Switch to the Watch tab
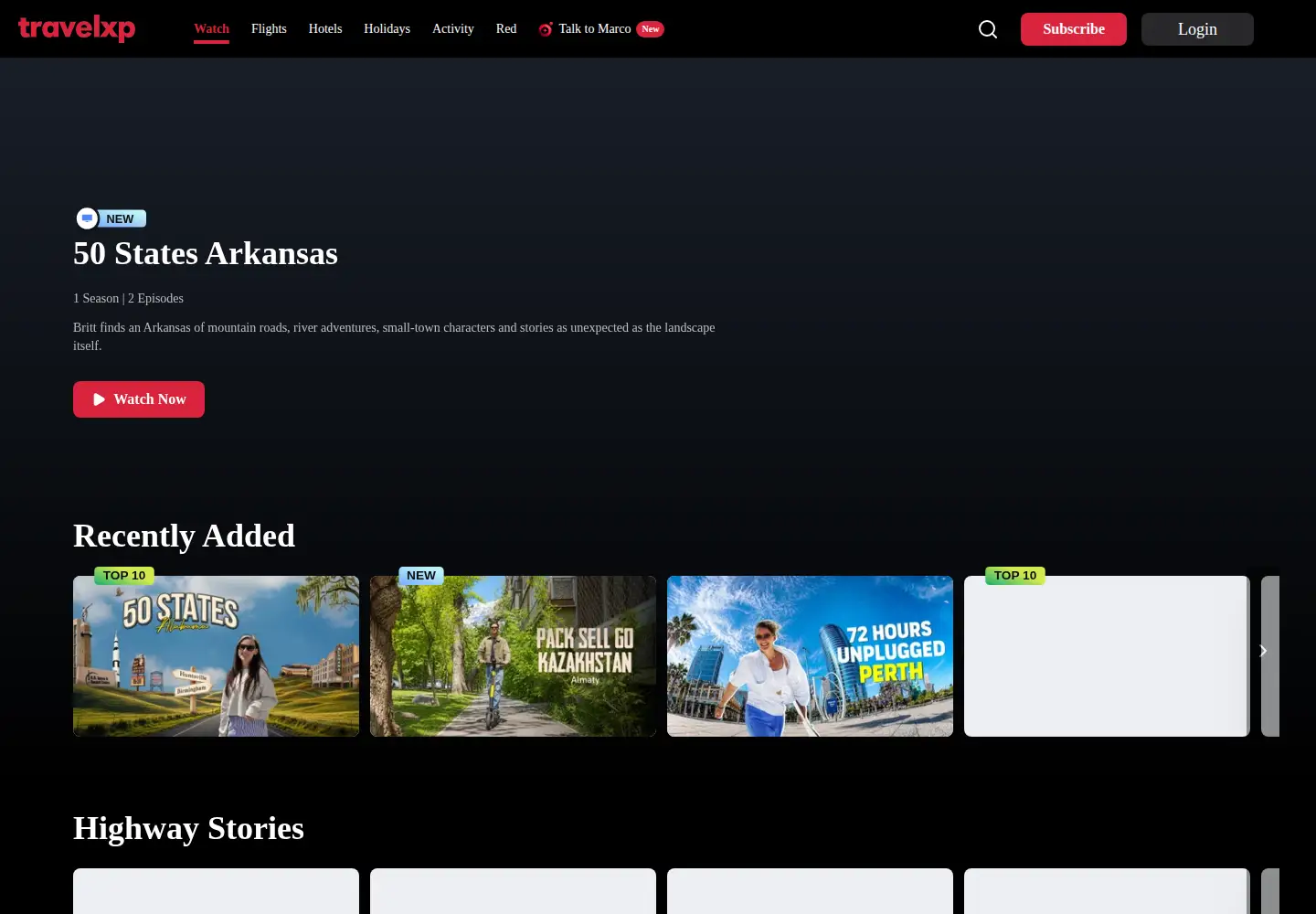This screenshot has width=1316, height=914. [x=211, y=29]
